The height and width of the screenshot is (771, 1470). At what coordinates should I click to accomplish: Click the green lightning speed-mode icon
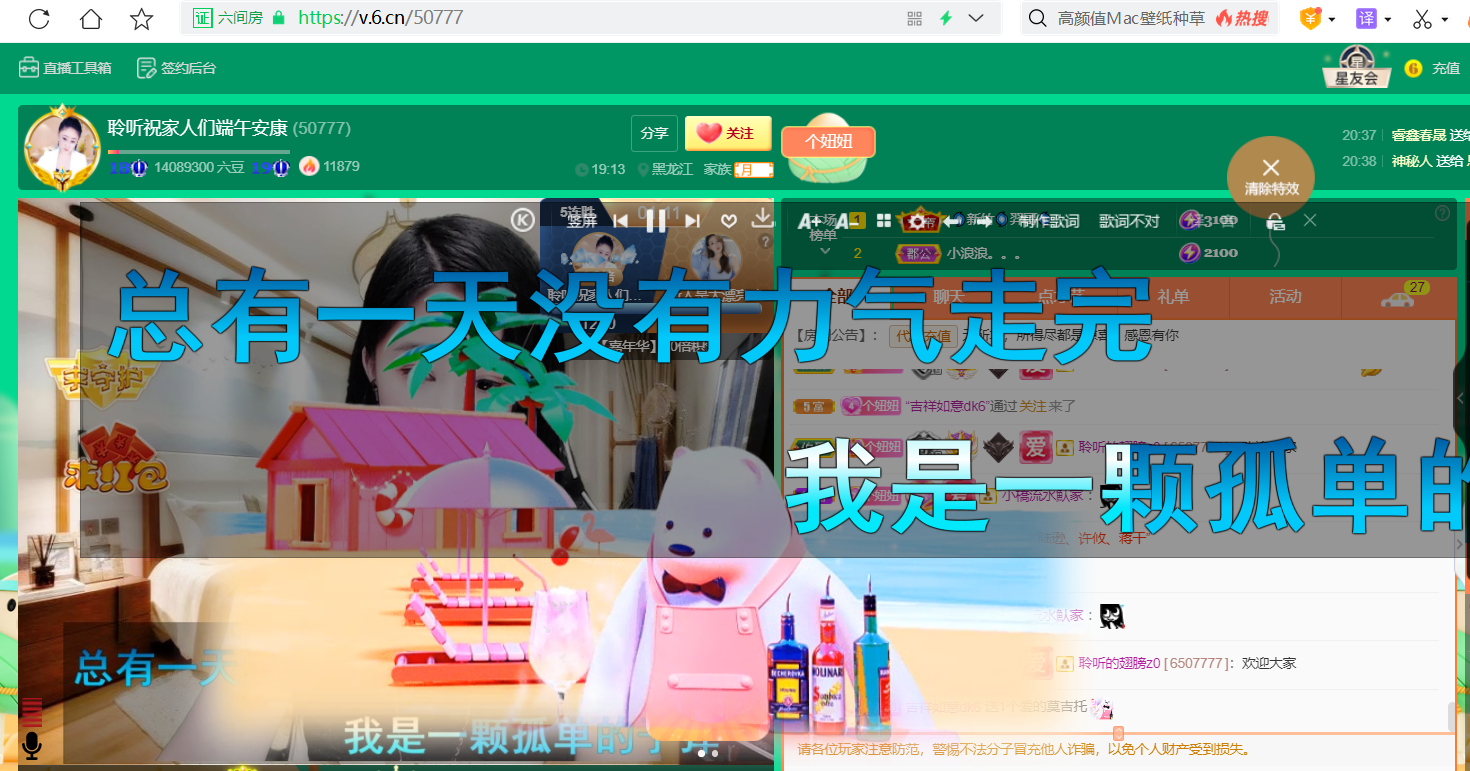(x=945, y=18)
